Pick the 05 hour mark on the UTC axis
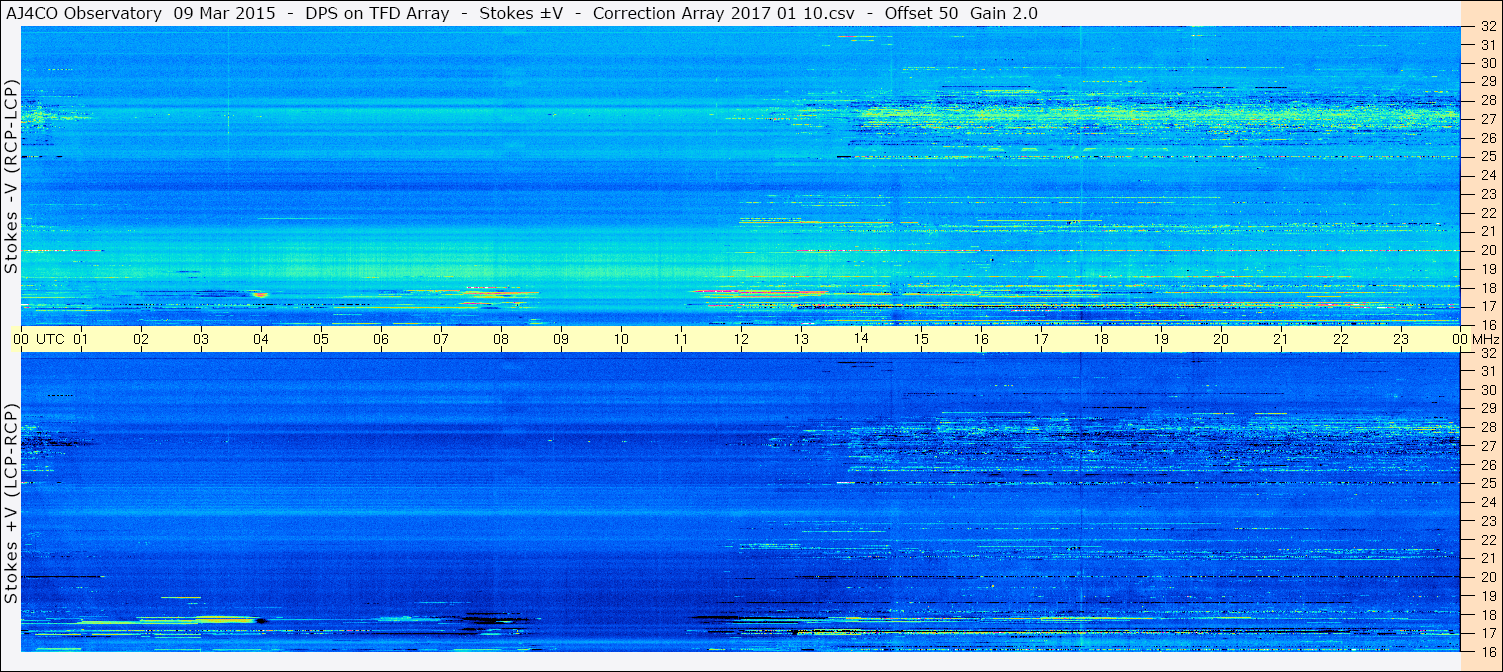 (x=321, y=339)
